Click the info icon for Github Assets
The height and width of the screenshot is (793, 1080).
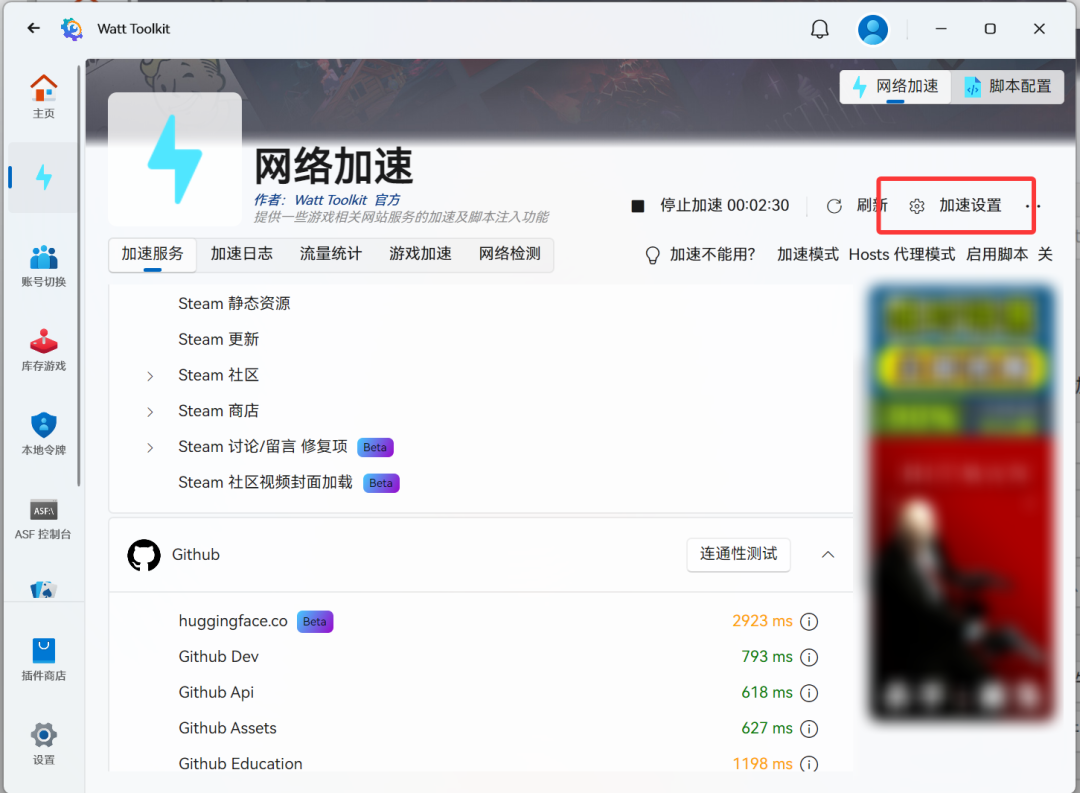(x=809, y=729)
